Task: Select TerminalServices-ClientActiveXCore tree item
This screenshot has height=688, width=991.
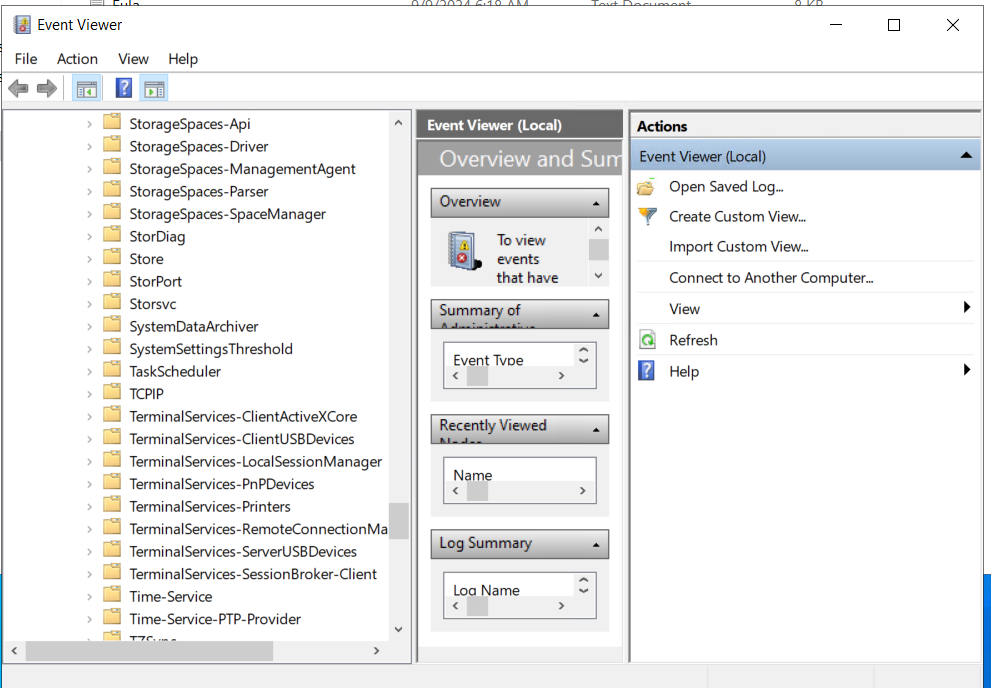Action: (x=243, y=417)
